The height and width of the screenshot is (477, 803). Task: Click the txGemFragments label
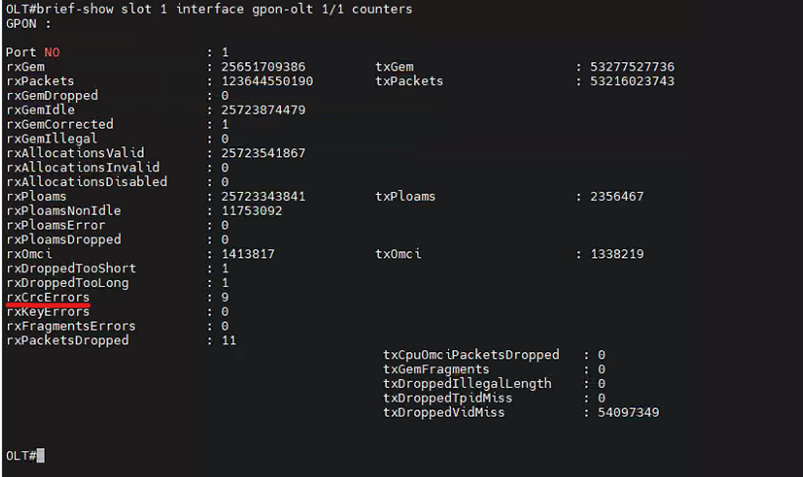pos(436,369)
